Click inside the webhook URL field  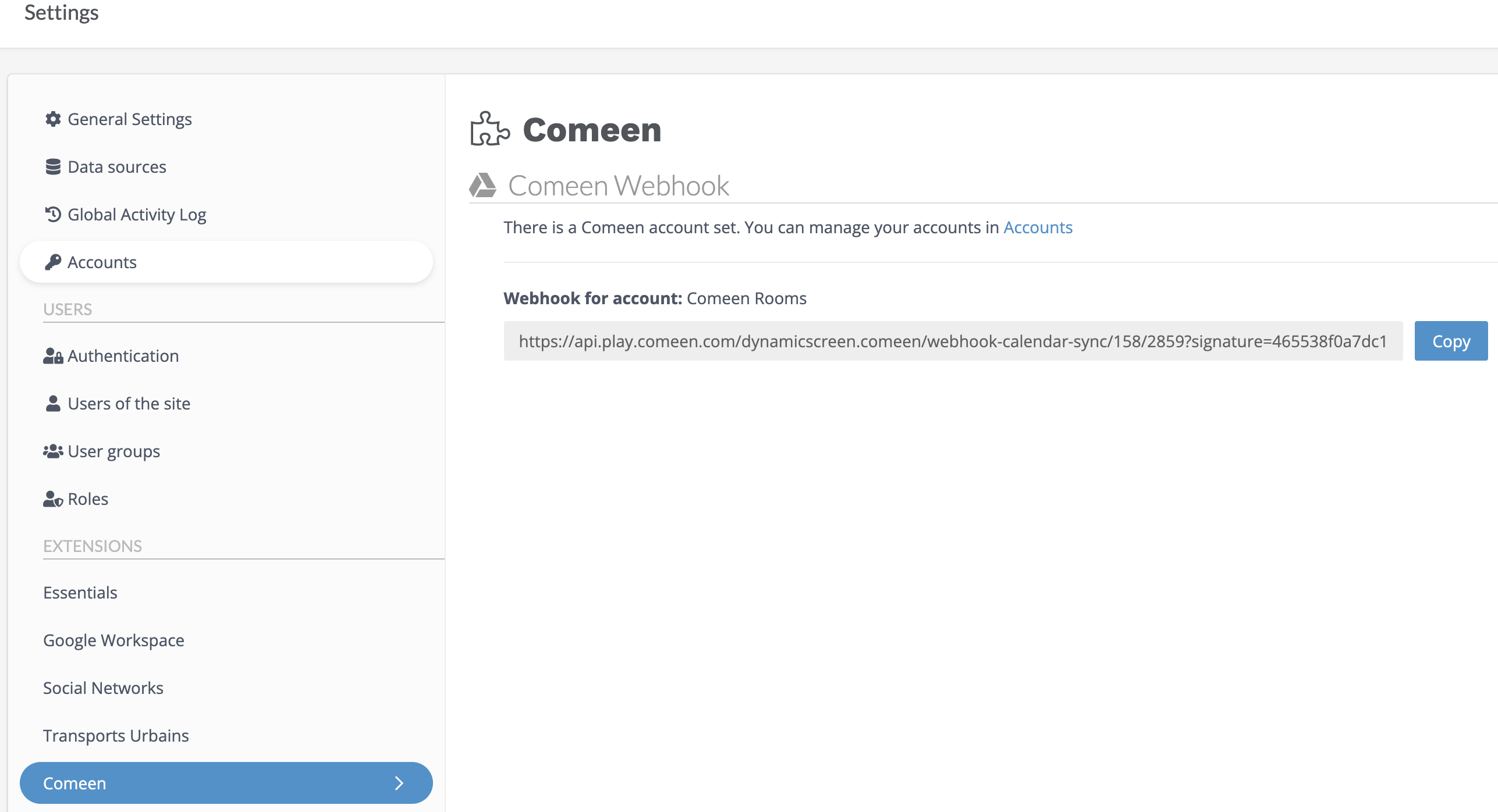953,341
